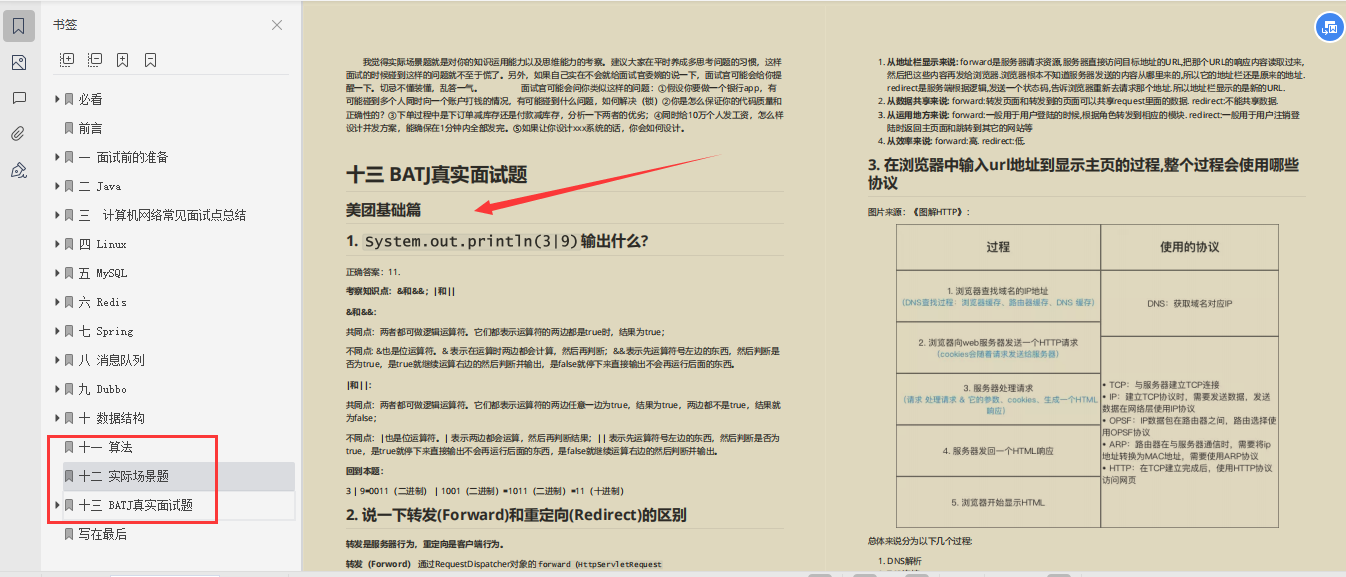Click heading 十三 BATJ真实面试题 in document
1346x577 pixels.
point(436,173)
